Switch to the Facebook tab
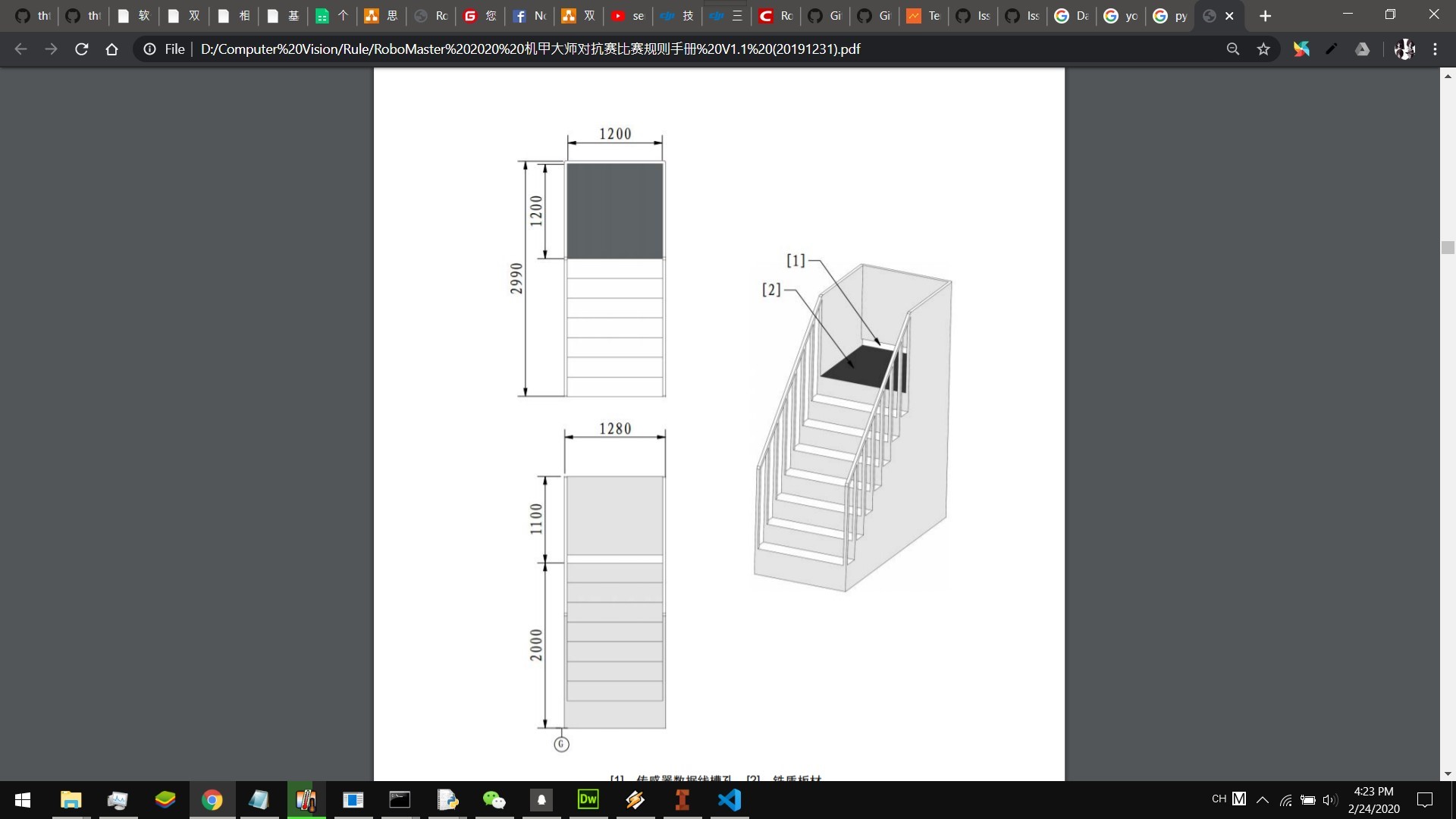 (529, 16)
